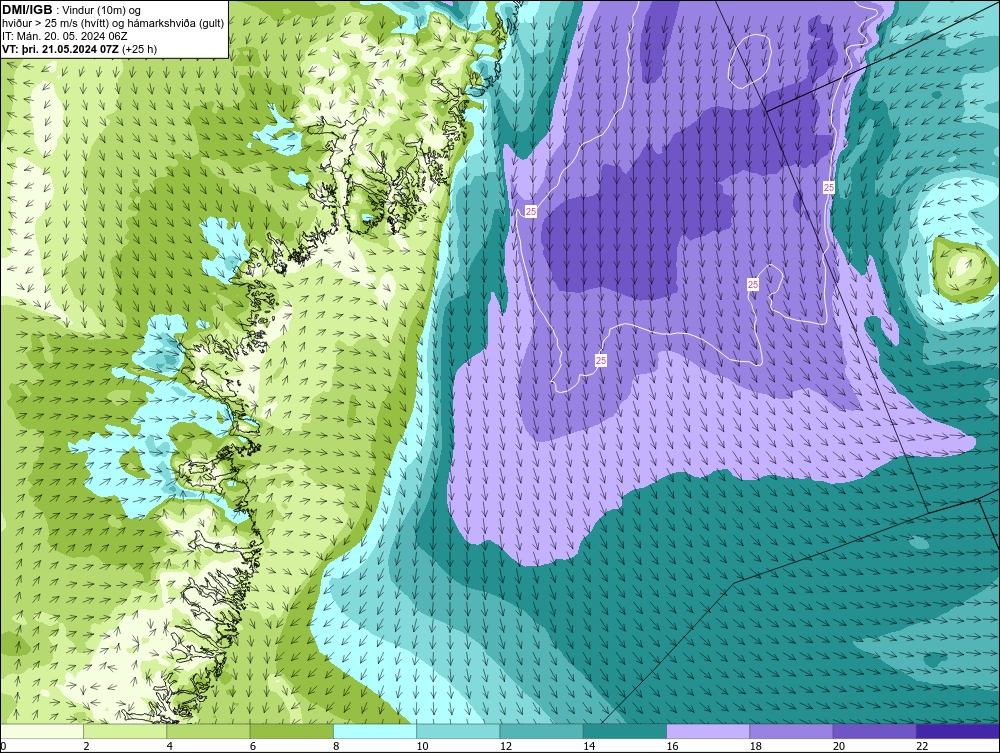The height and width of the screenshot is (753, 1000).
Task: Click the legend scale value 16
Action: click(672, 747)
